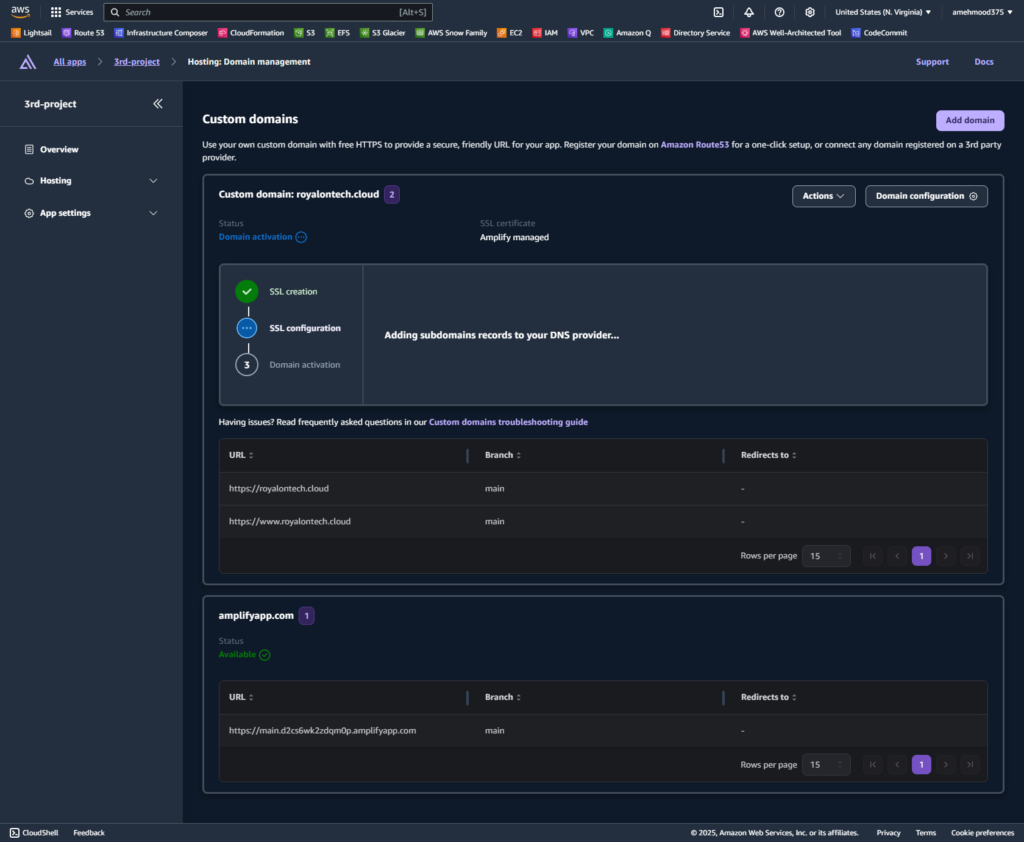Open the Amazon Q bookmark
Viewport: 1024px width, 842px height.
click(x=628, y=33)
